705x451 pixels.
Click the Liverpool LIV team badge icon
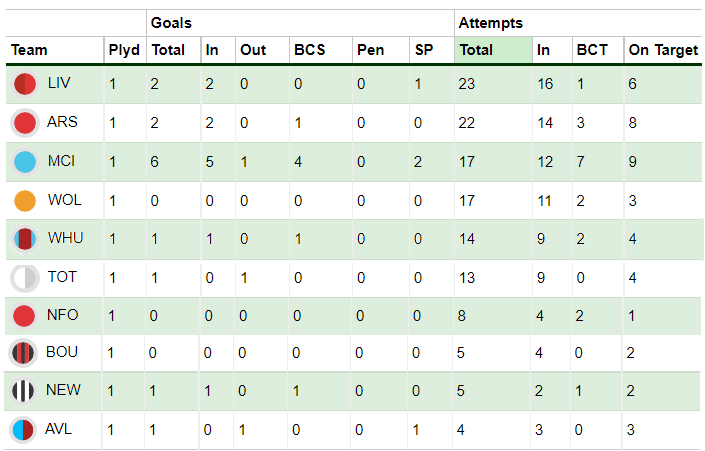click(25, 84)
